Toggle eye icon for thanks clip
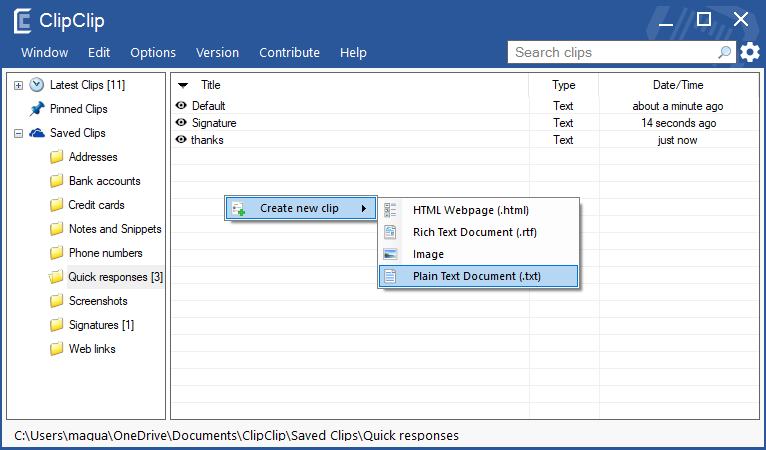Image resolution: width=766 pixels, height=450 pixels. 181,140
